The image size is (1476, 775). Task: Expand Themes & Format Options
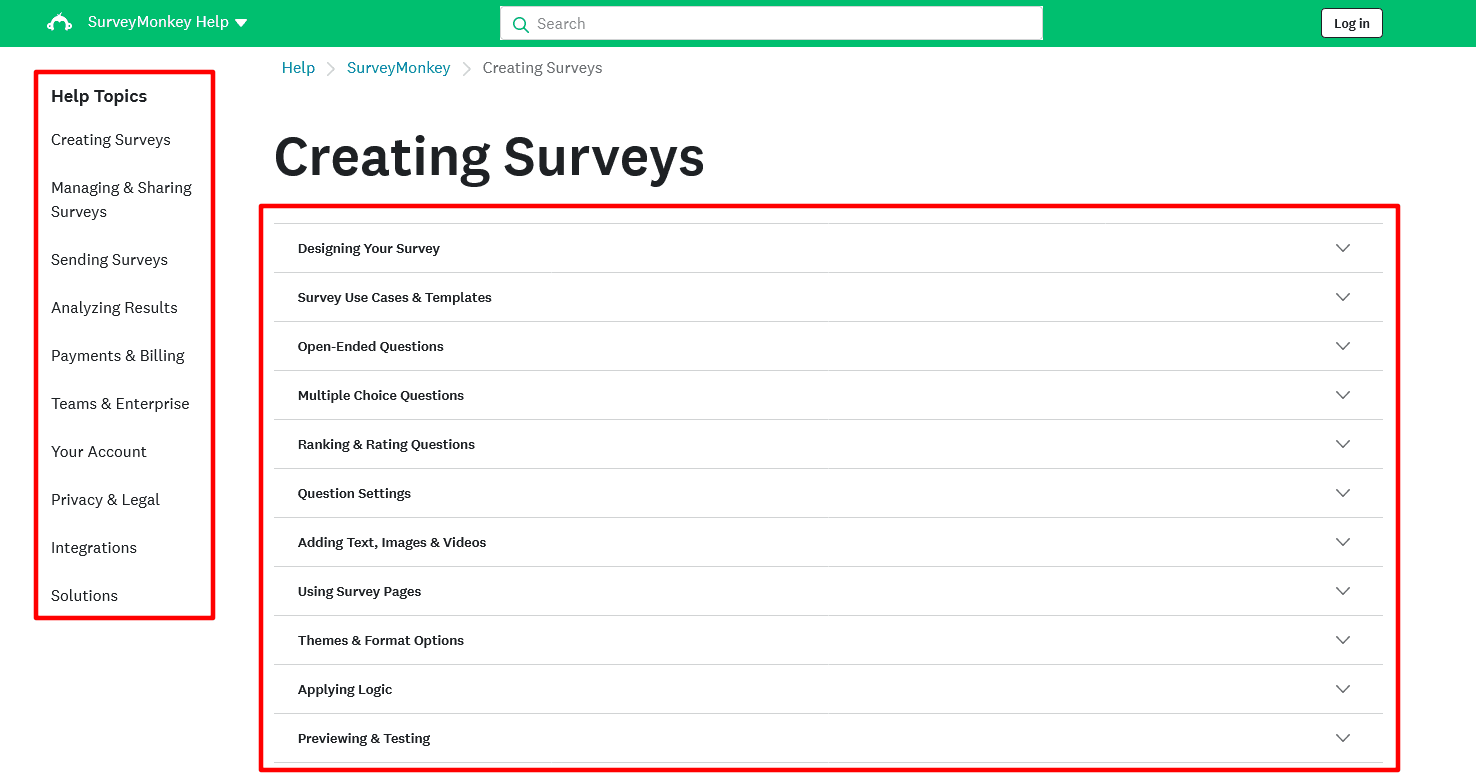1343,639
